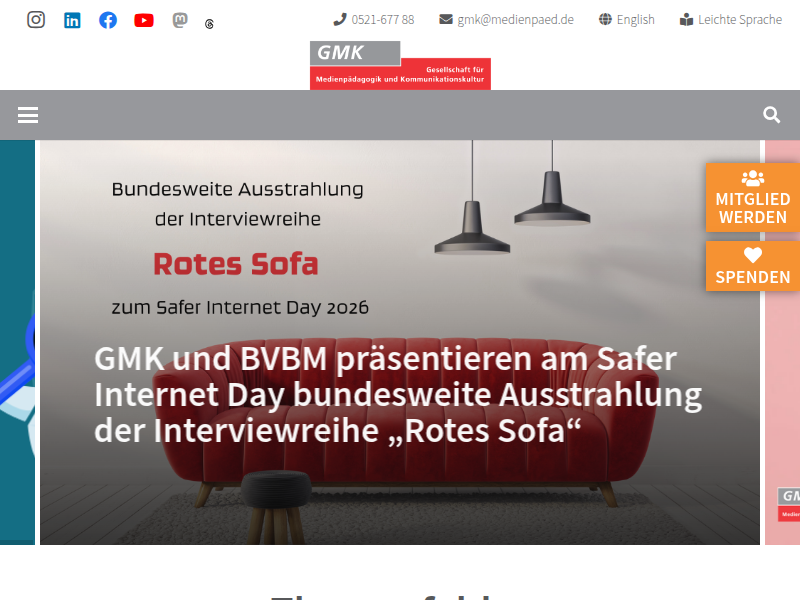Open the Instagram profile icon
Screen dimensions: 800x600
click(x=36, y=20)
